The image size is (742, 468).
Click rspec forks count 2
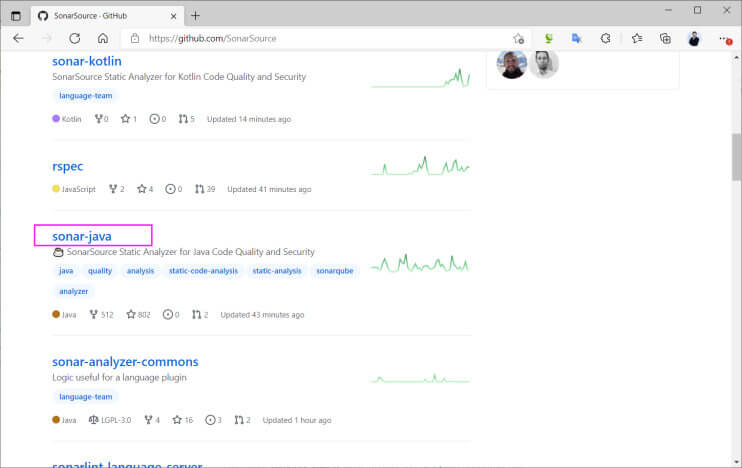(116, 189)
